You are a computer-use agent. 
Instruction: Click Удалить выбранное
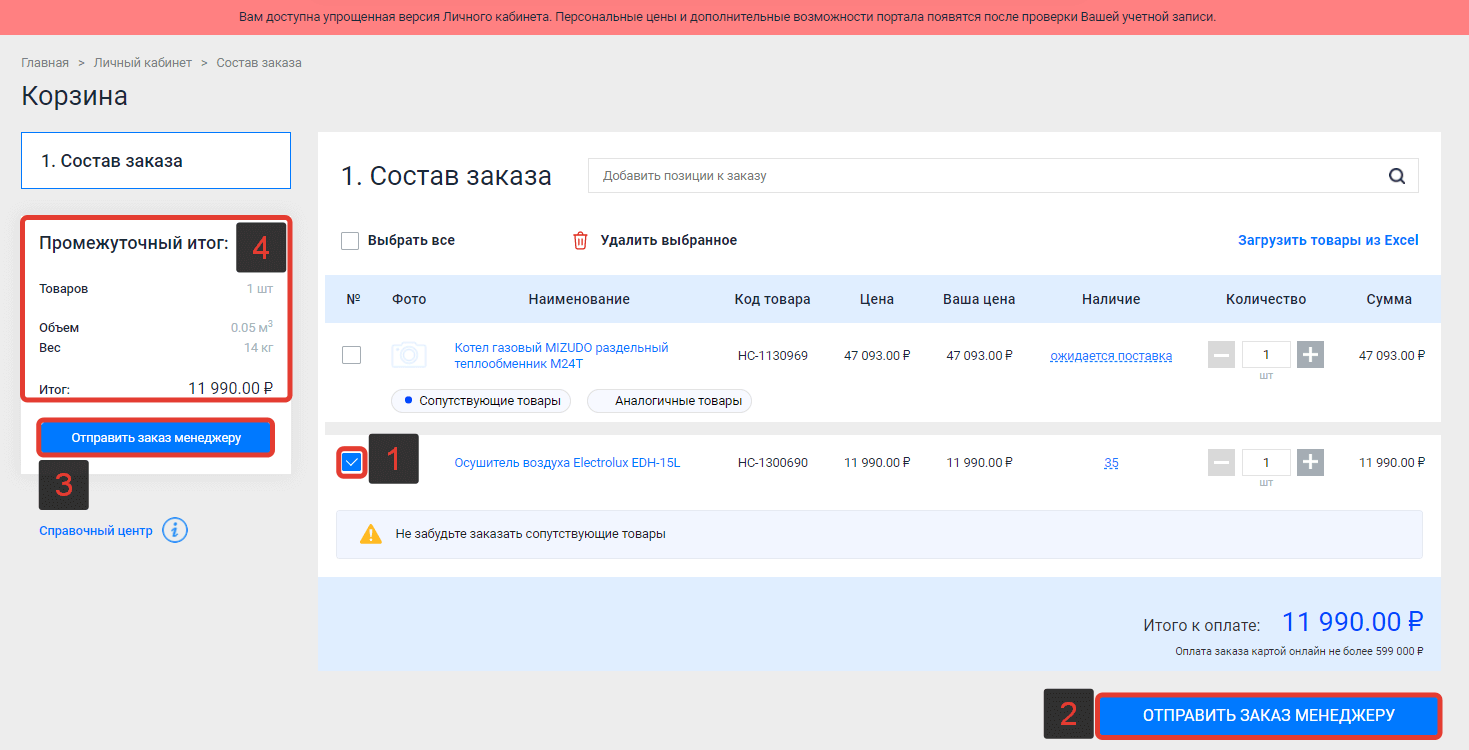669,241
